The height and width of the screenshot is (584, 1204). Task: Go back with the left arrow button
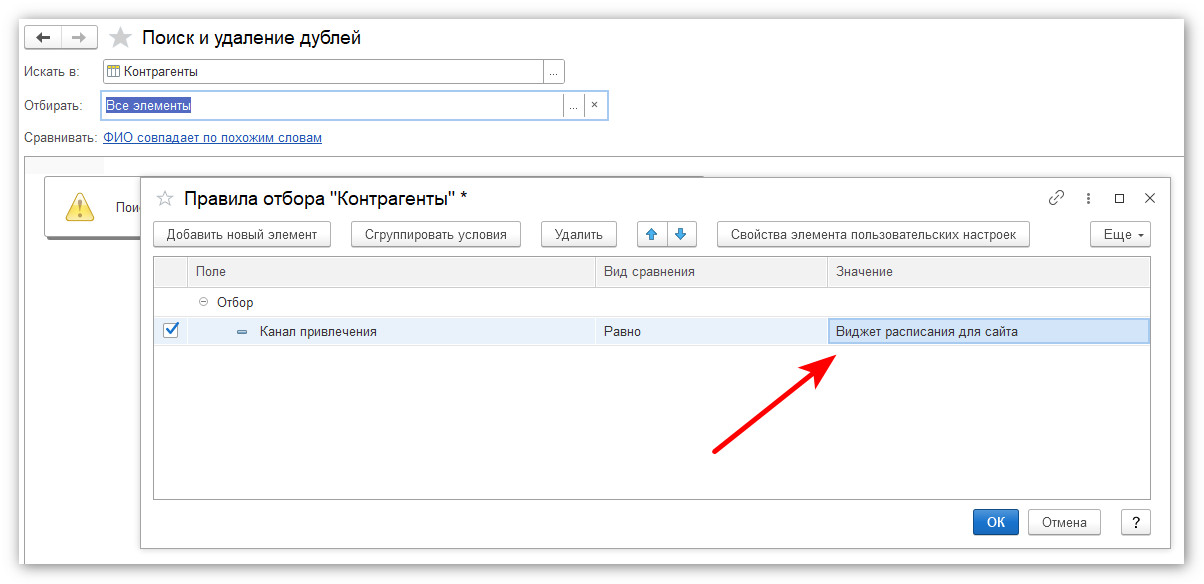(x=43, y=38)
